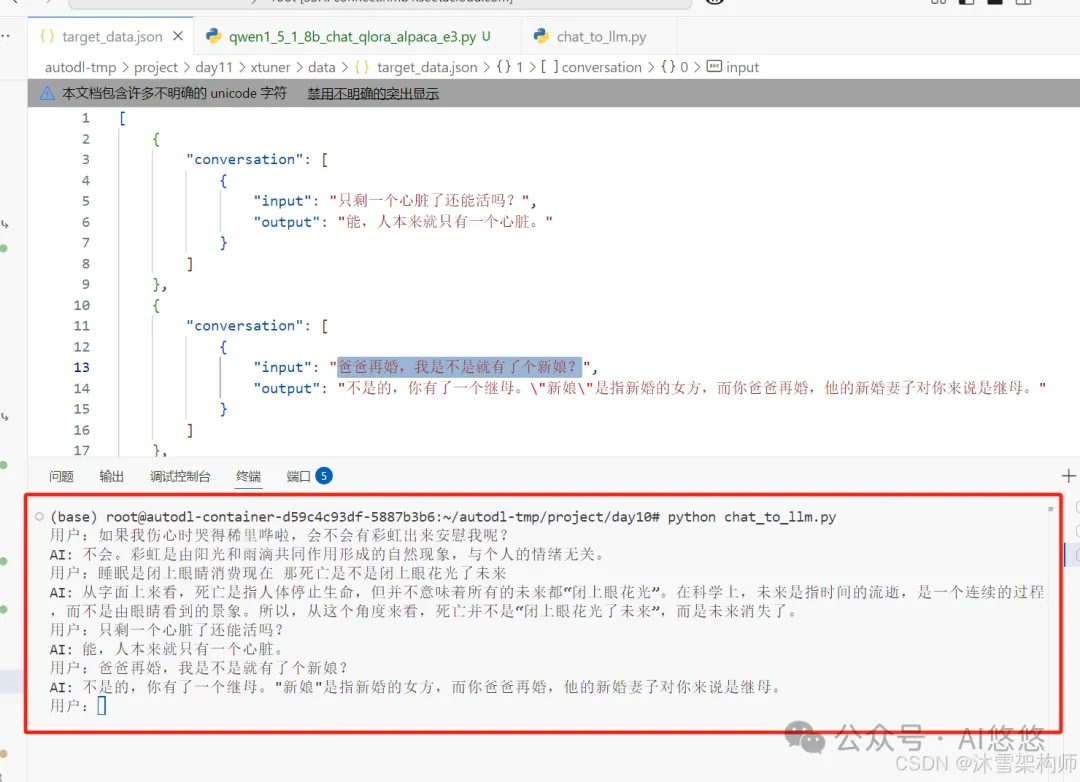This screenshot has width=1080, height=782.
Task: Switch to the 输出 (Output) panel tab
Action: (x=112, y=476)
